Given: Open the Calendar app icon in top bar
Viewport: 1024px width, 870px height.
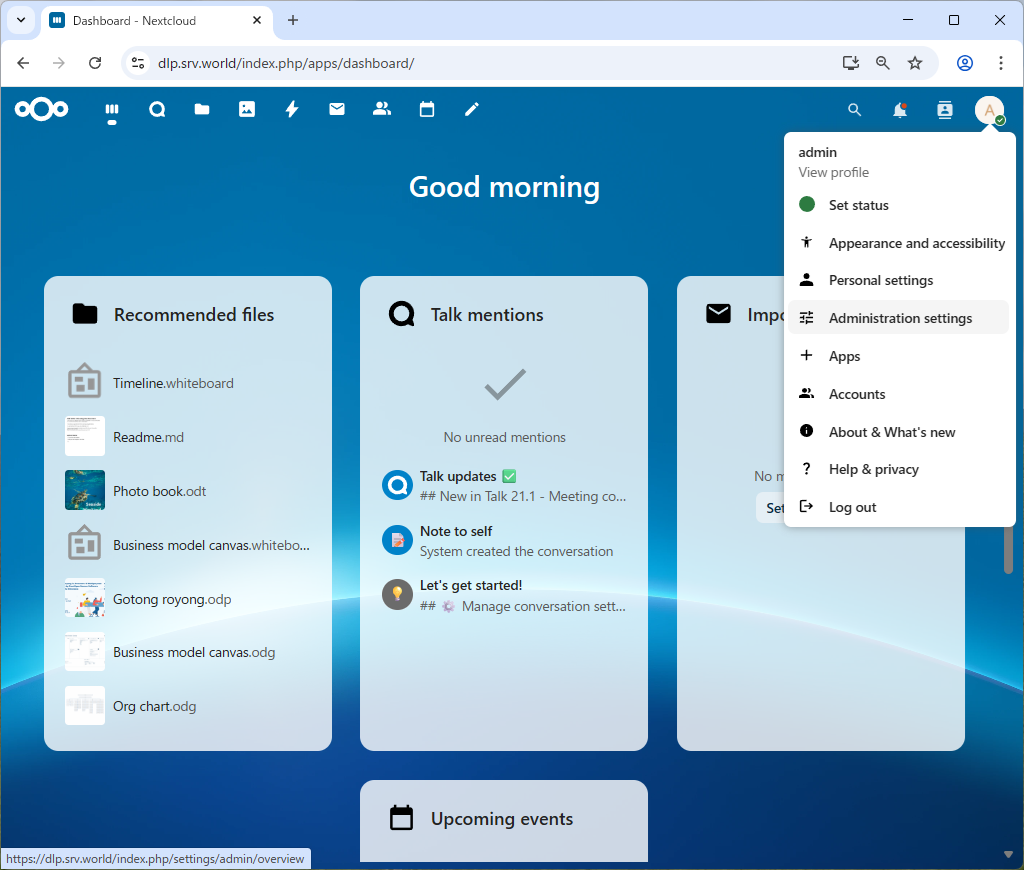Looking at the screenshot, I should 427,110.
